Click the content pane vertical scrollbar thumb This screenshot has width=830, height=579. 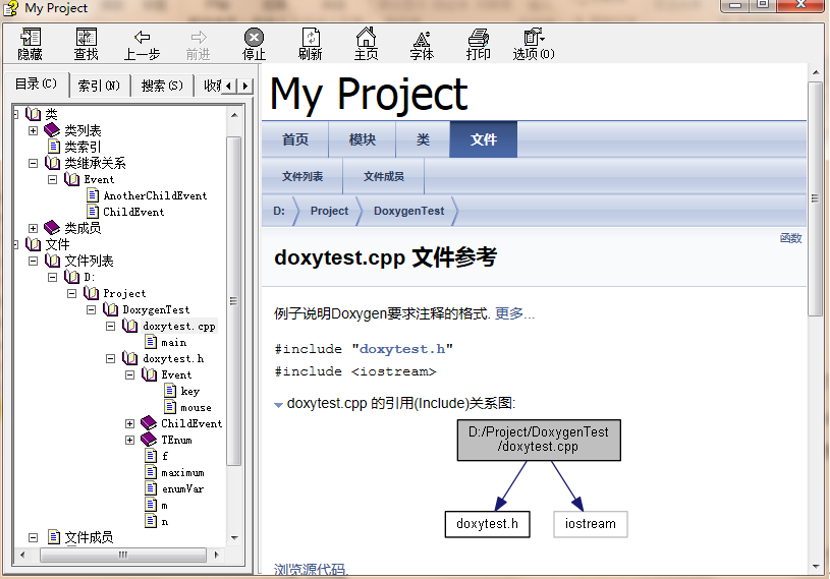click(815, 198)
